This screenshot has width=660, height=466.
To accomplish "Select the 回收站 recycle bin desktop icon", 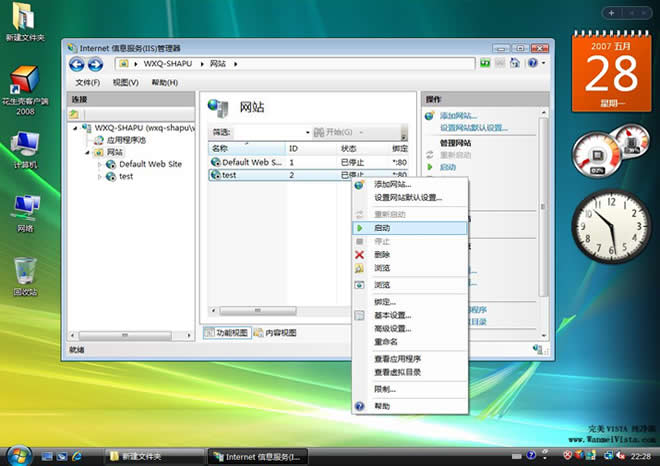I will [24, 272].
